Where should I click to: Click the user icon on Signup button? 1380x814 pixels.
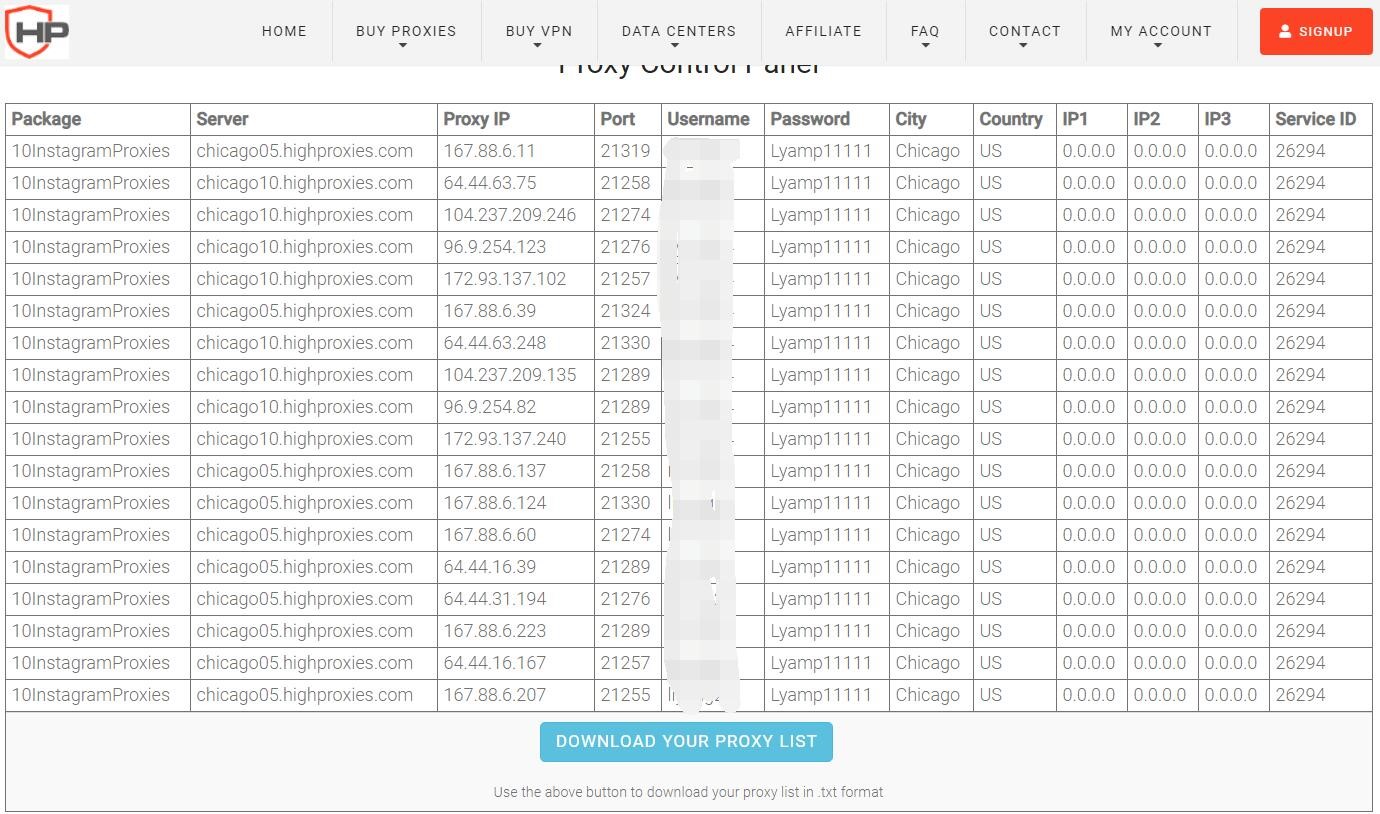coord(1285,32)
